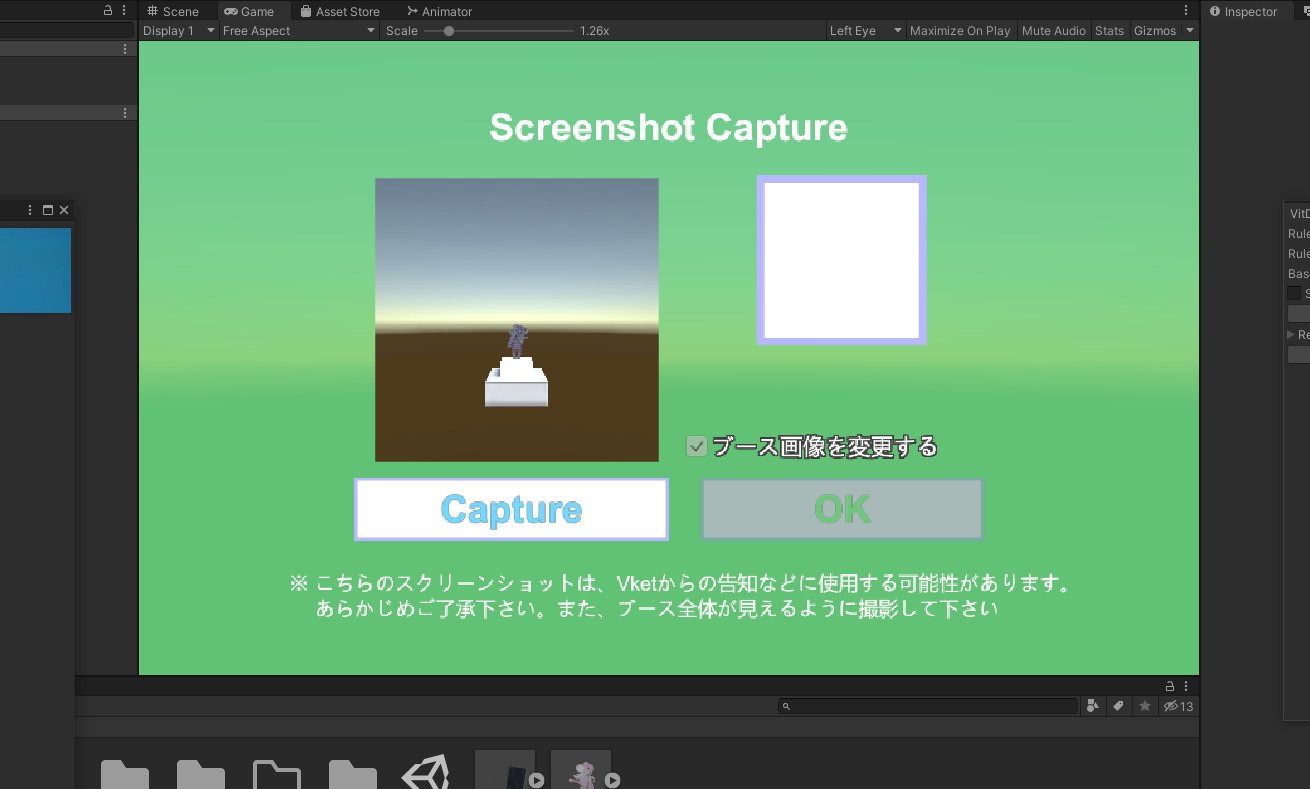Click the booth camera preview image

click(517, 320)
